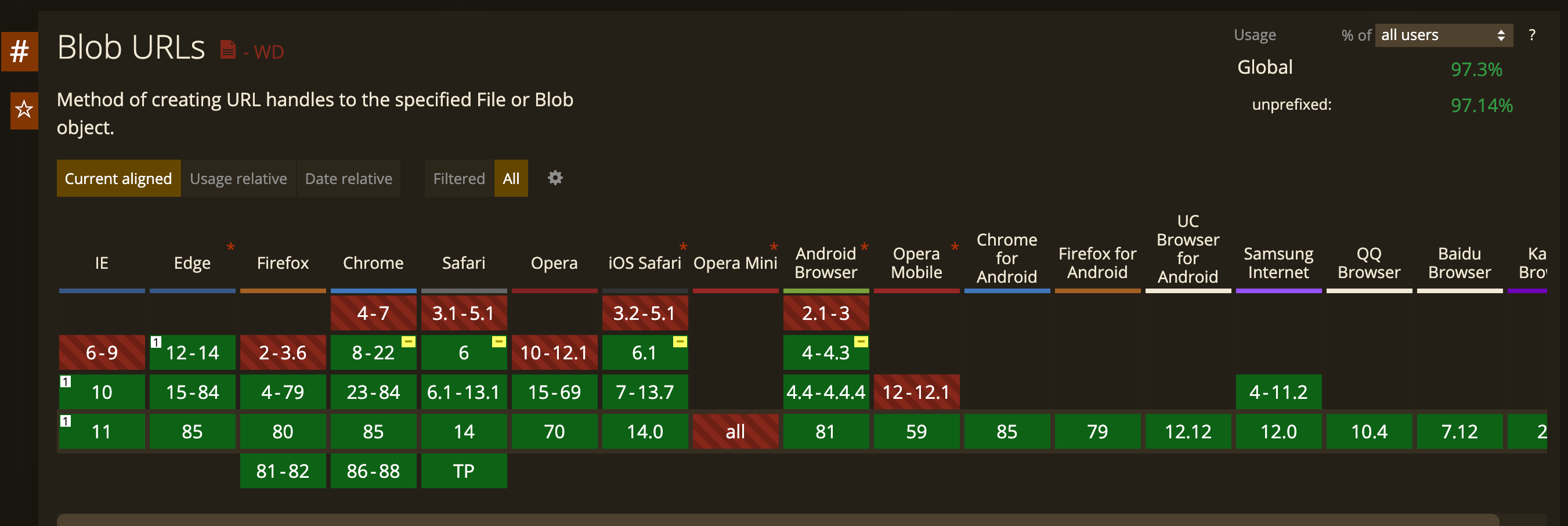Click note 1 marker on IE 10
Viewport: 1568px width, 526px height.
coord(66,381)
